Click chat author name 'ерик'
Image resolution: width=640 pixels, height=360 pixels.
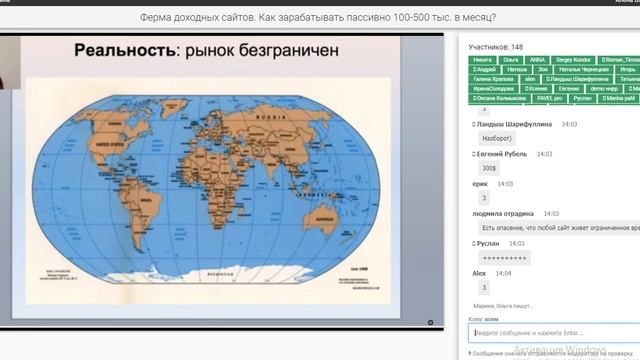[x=480, y=184]
